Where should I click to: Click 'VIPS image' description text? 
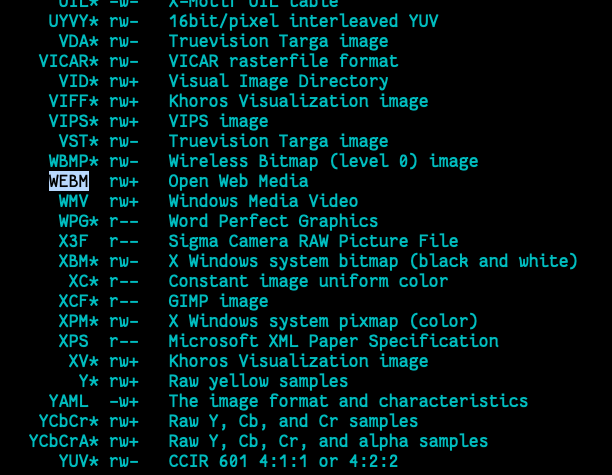pyautogui.click(x=219, y=121)
